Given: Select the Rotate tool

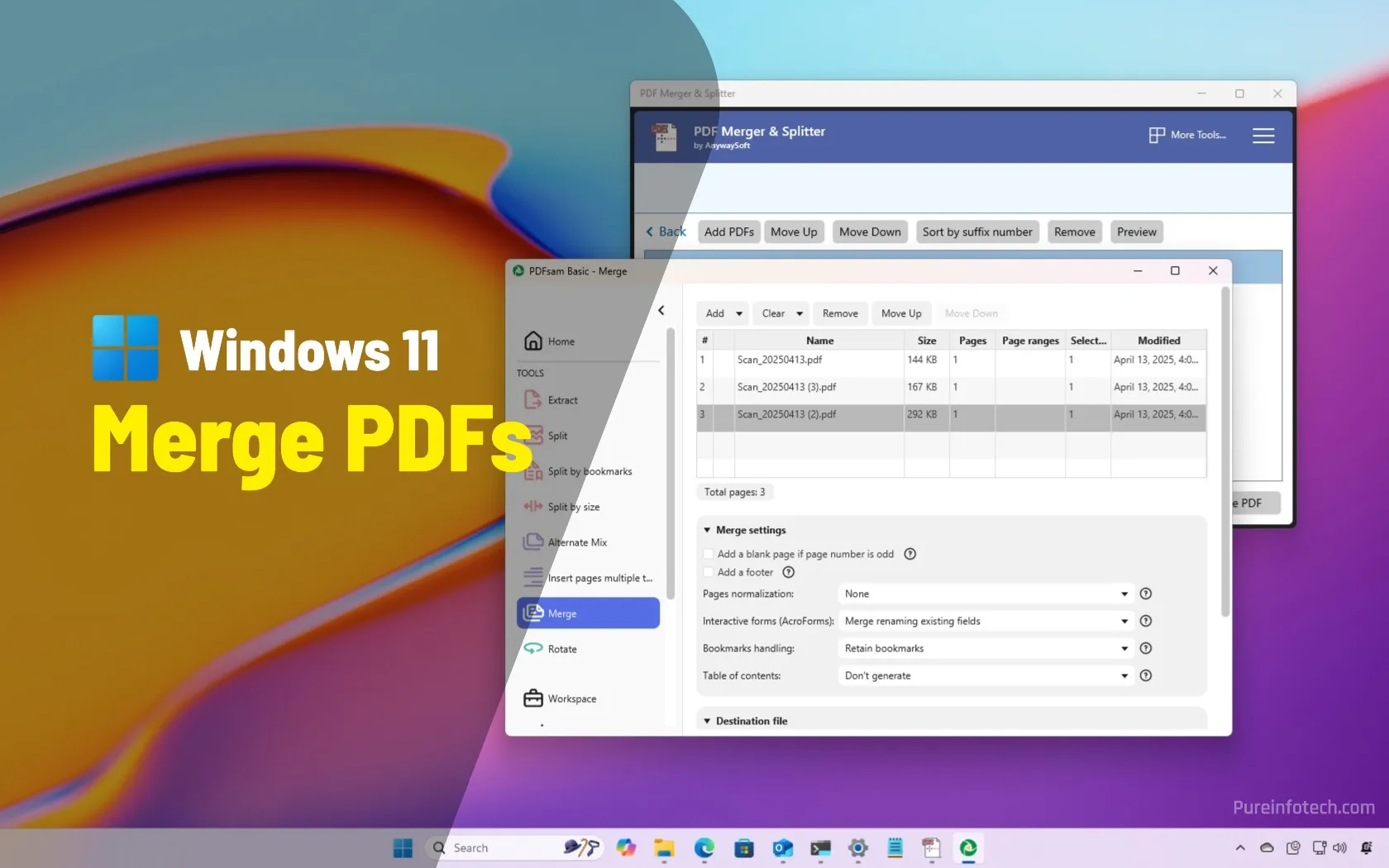Looking at the screenshot, I should 561,649.
